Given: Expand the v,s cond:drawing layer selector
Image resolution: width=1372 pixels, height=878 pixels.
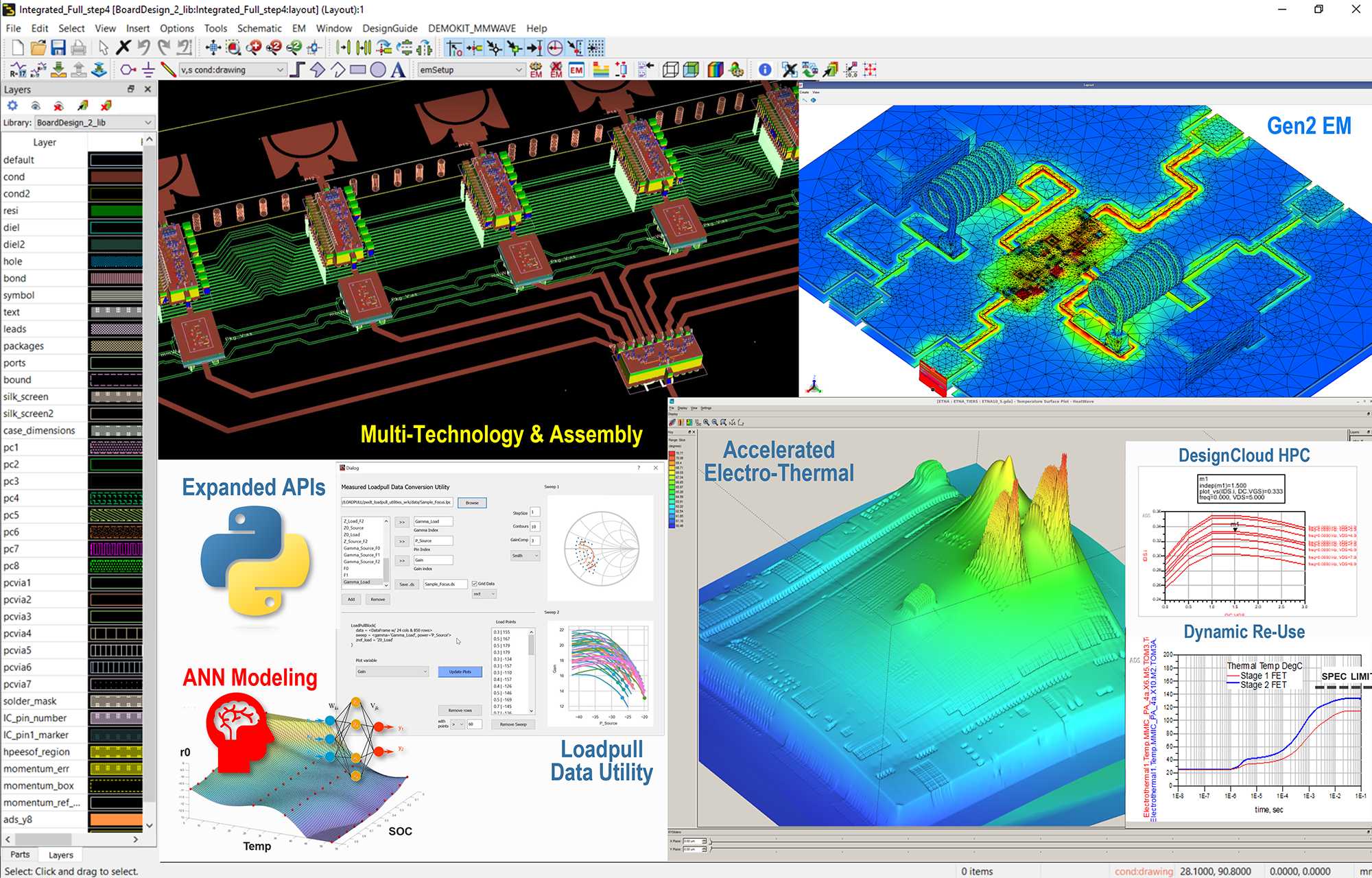Looking at the screenshot, I should coord(280,69).
